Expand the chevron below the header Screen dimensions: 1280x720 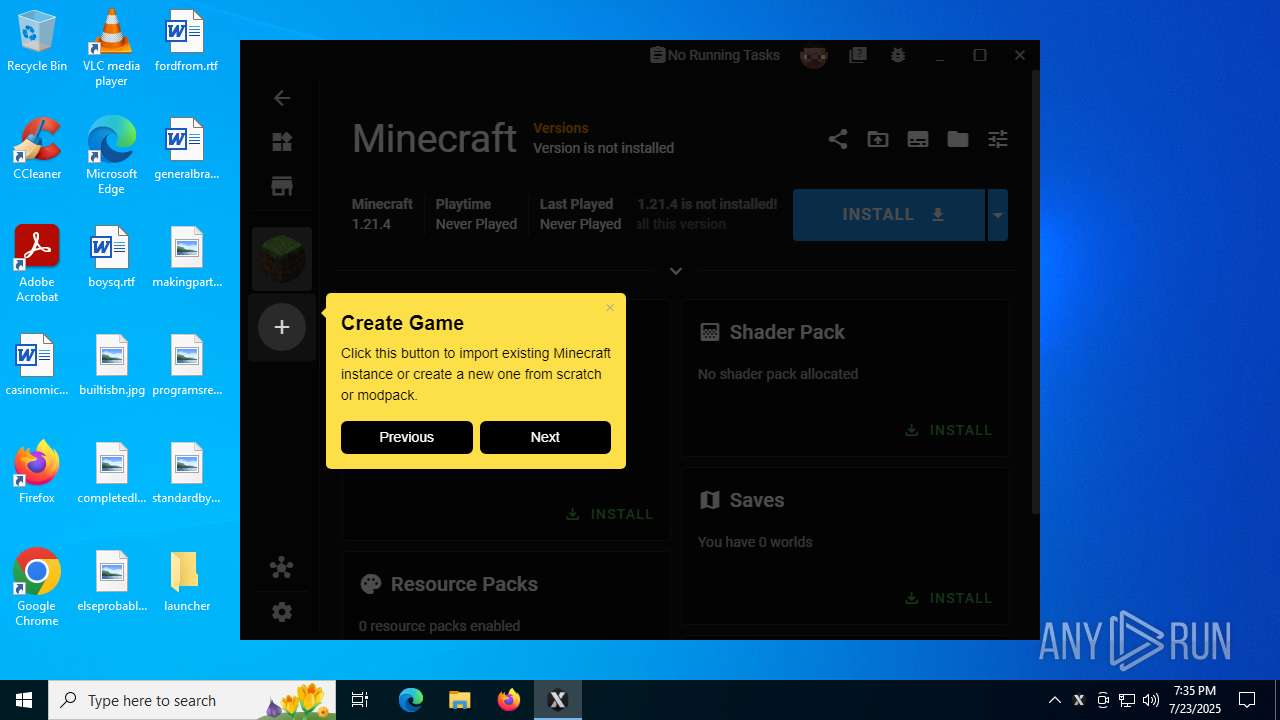(676, 271)
